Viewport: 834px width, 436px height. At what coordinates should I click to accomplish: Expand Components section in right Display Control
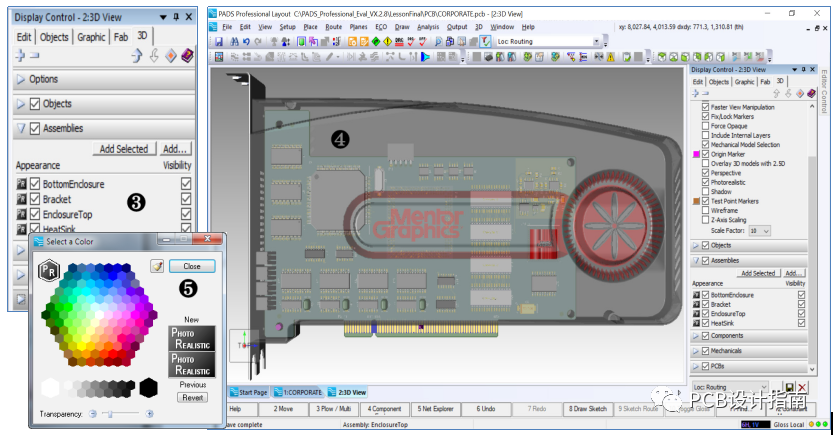696,336
